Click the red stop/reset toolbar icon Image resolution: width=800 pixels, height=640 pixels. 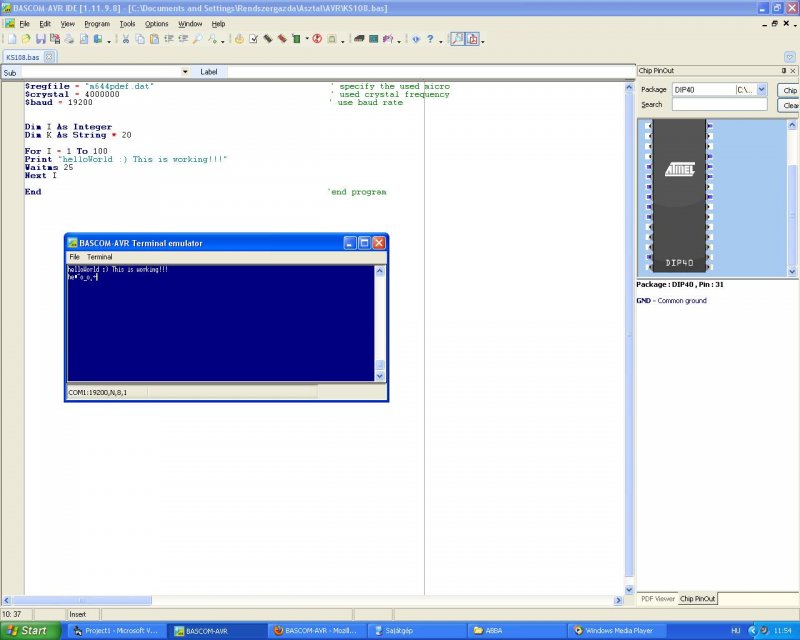coord(317,39)
